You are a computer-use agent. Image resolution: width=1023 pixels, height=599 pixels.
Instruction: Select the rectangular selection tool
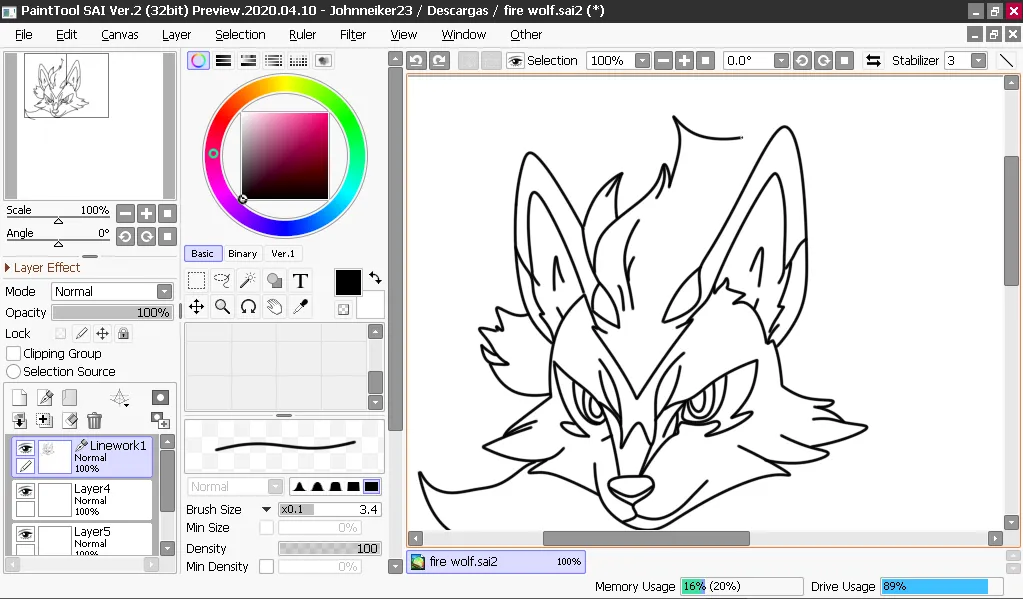[x=196, y=281]
